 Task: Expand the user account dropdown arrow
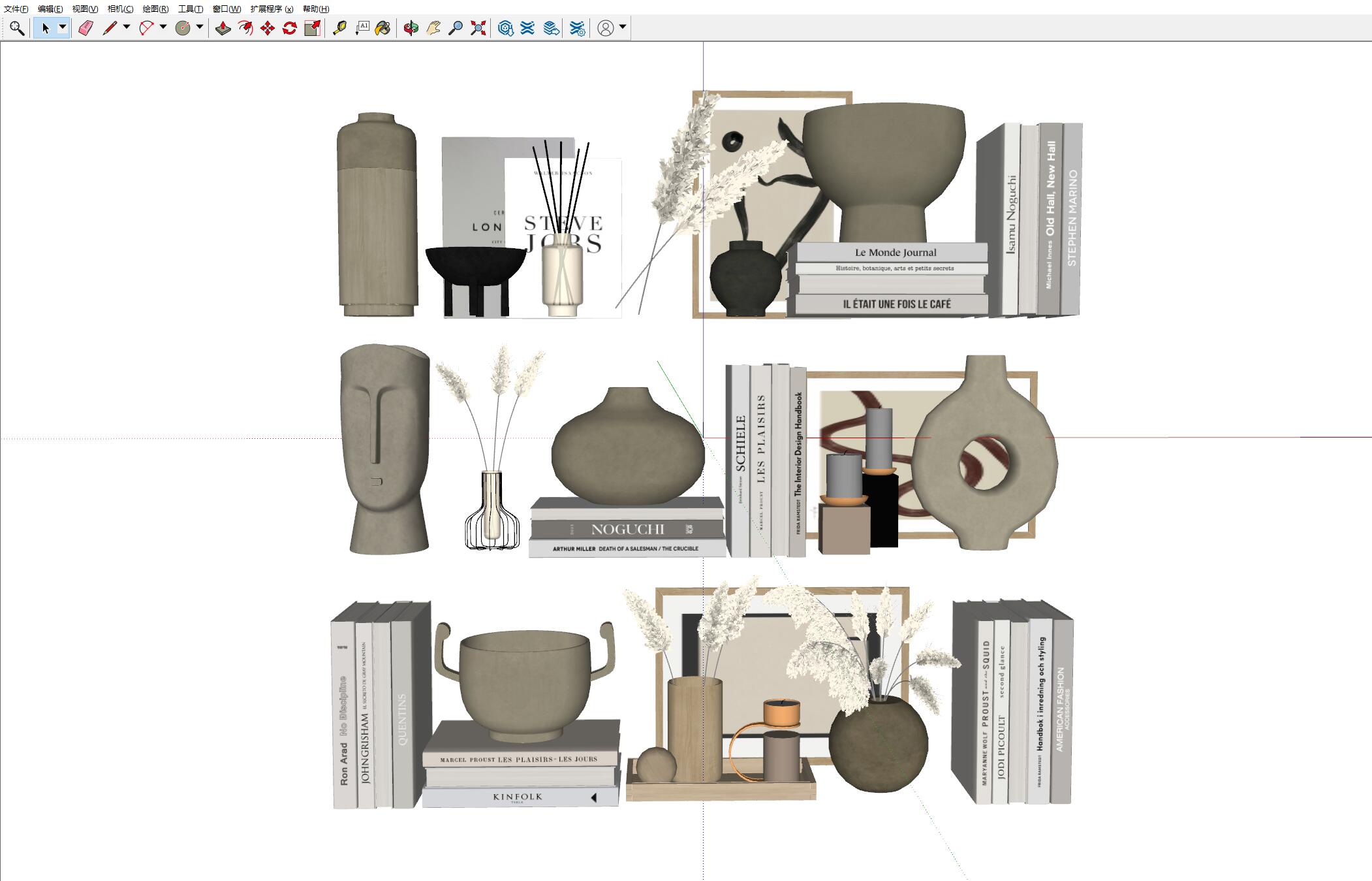click(x=623, y=27)
